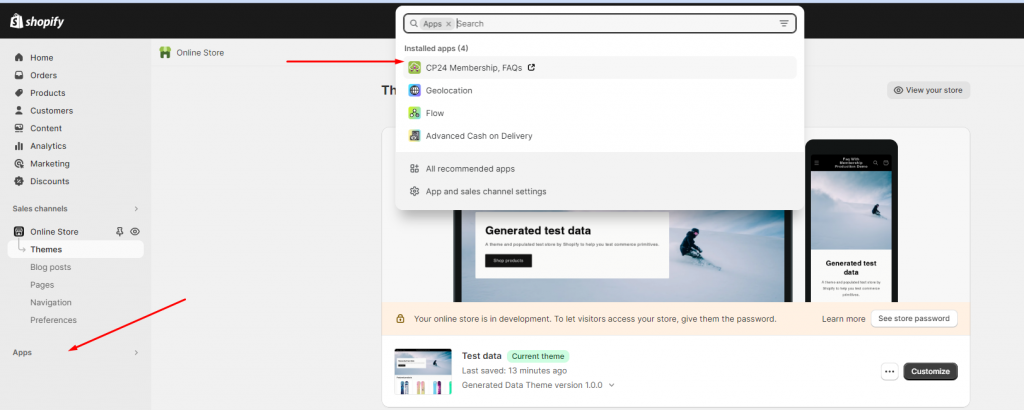Remove the Apps filter chip
The image size is (1024, 410).
[448, 24]
